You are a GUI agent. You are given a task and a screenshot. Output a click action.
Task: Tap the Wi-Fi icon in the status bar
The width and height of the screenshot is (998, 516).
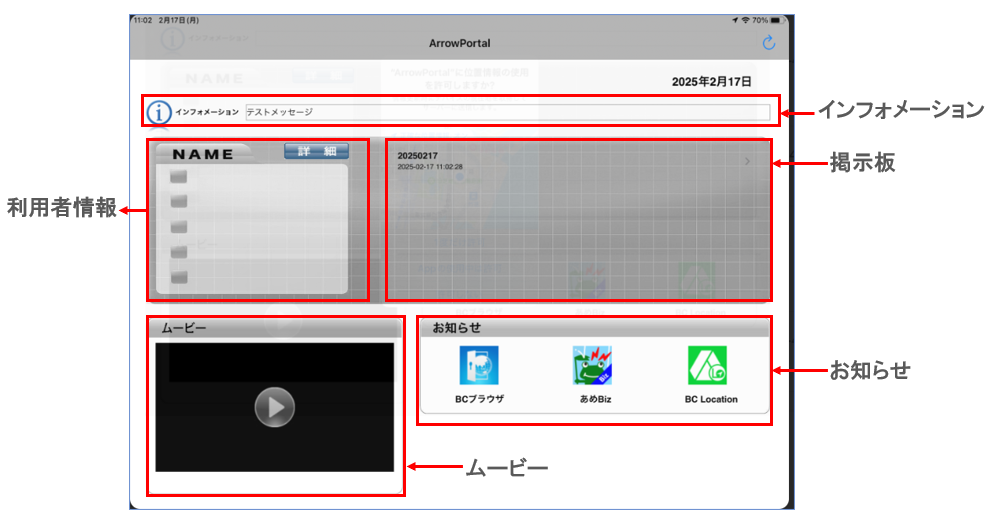[745, 20]
